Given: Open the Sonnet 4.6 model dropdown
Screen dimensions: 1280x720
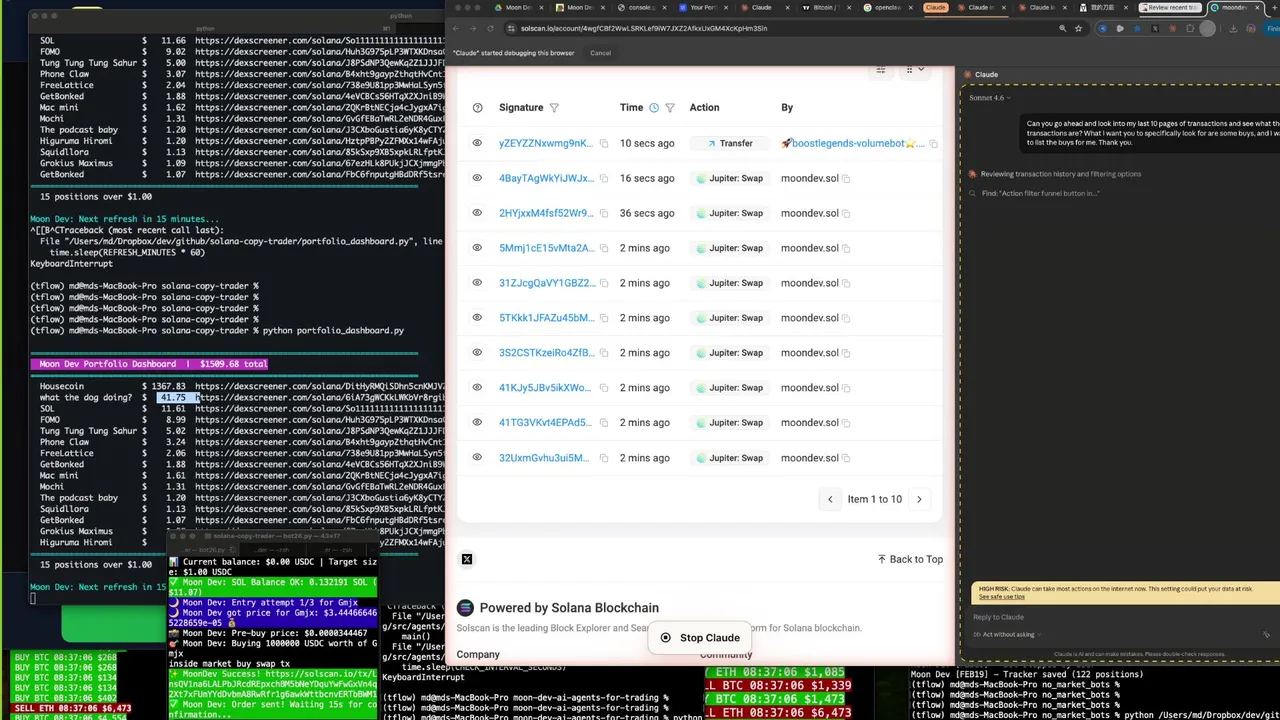Looking at the screenshot, I should 989,98.
